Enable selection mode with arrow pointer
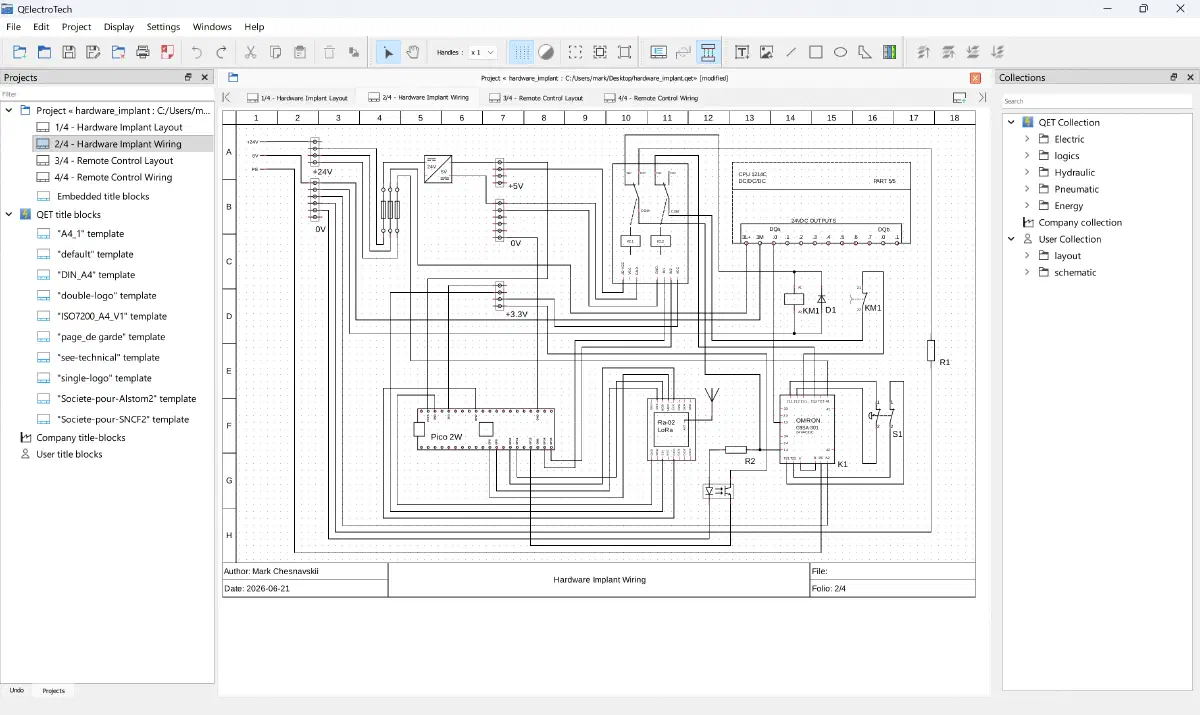The height and width of the screenshot is (715, 1200). (x=388, y=52)
